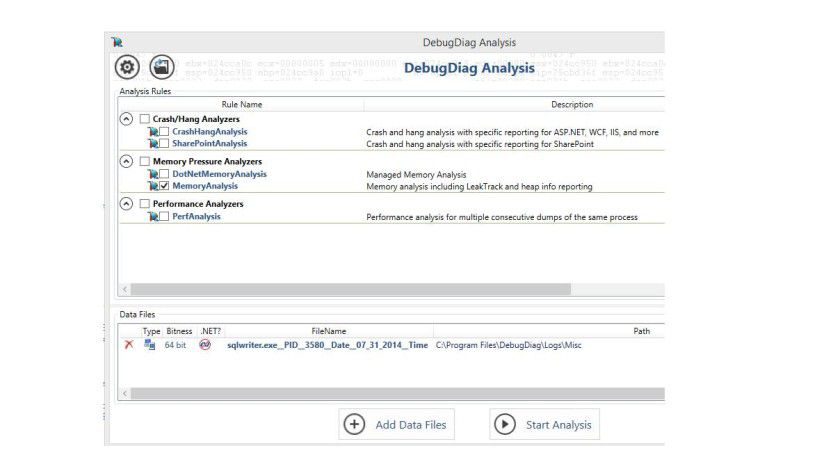The height and width of the screenshot is (473, 840).
Task: Click the Description column header in Analysis Rules
Action: tap(572, 104)
